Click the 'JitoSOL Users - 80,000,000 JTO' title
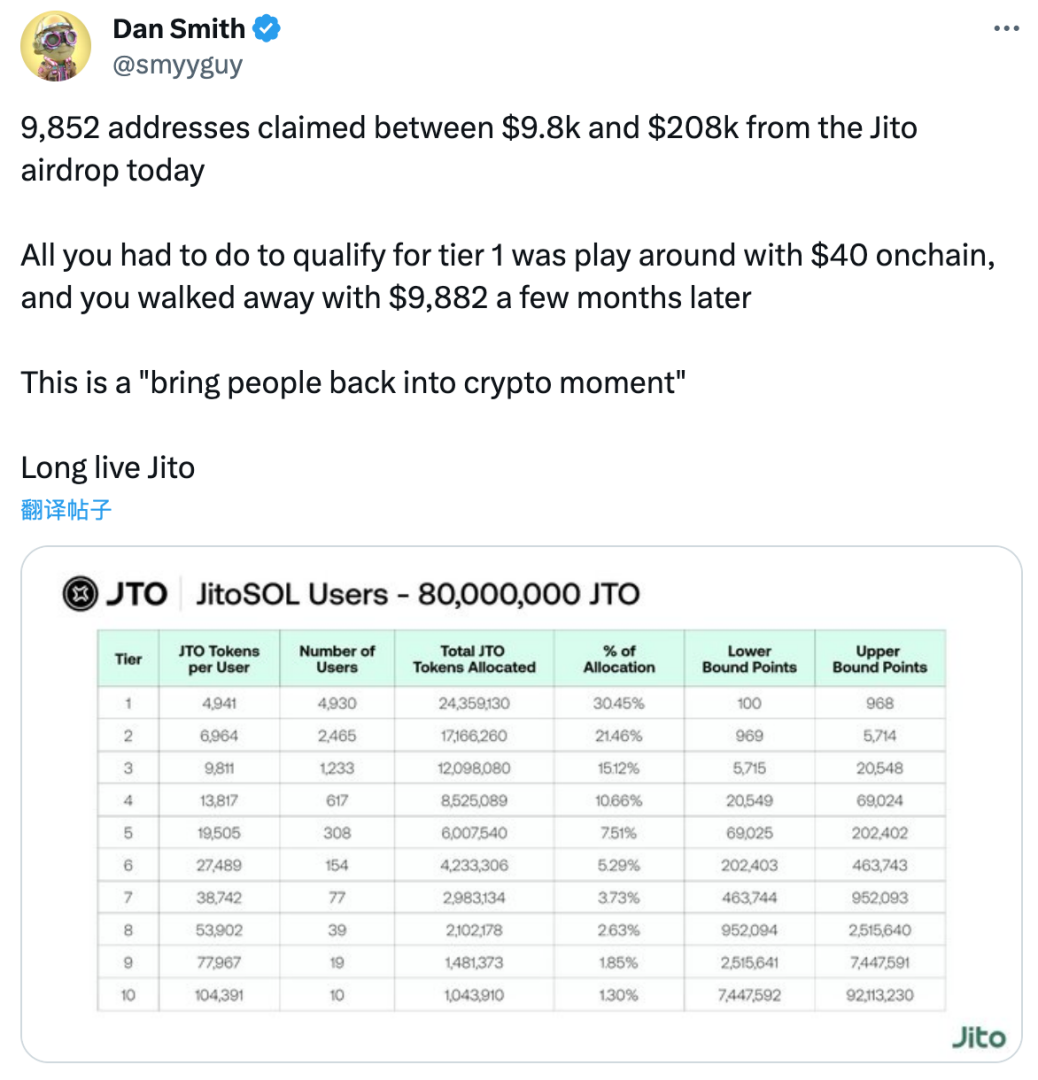 tap(418, 594)
